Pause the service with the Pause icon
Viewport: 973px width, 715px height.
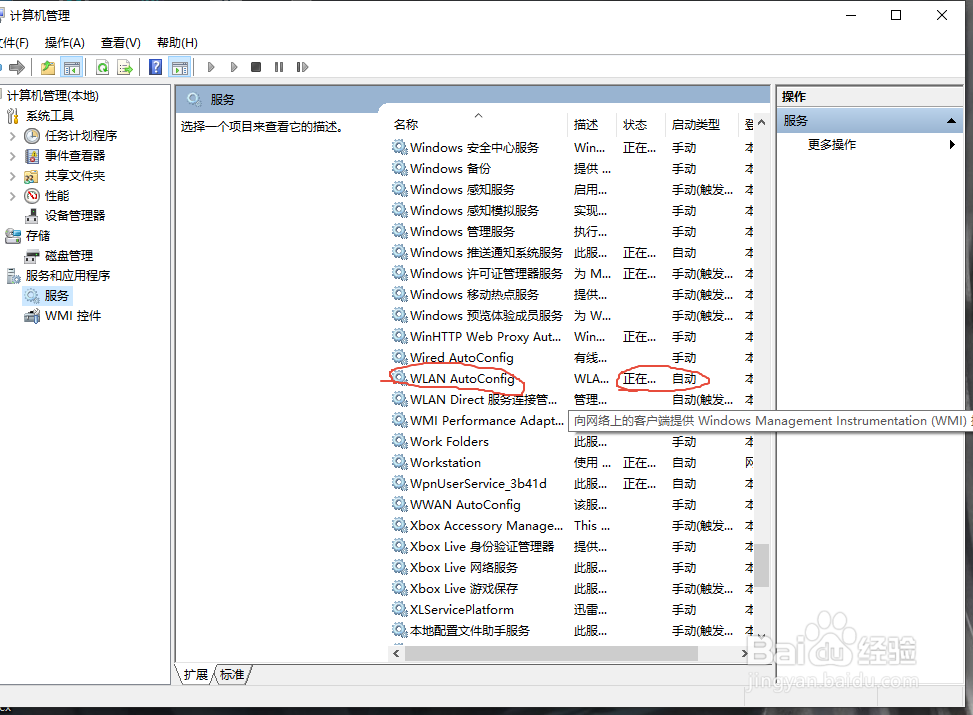tap(278, 67)
